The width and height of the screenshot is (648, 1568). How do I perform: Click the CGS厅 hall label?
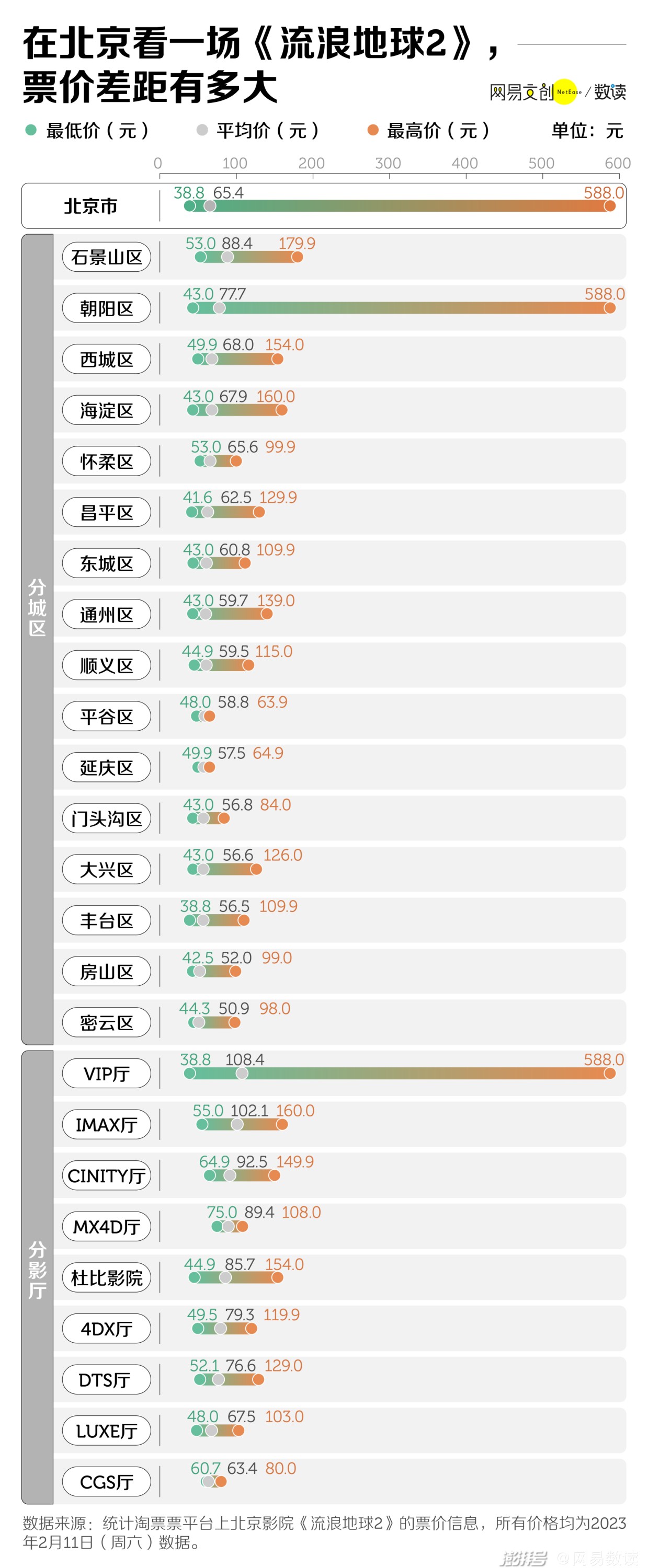coord(107,1482)
